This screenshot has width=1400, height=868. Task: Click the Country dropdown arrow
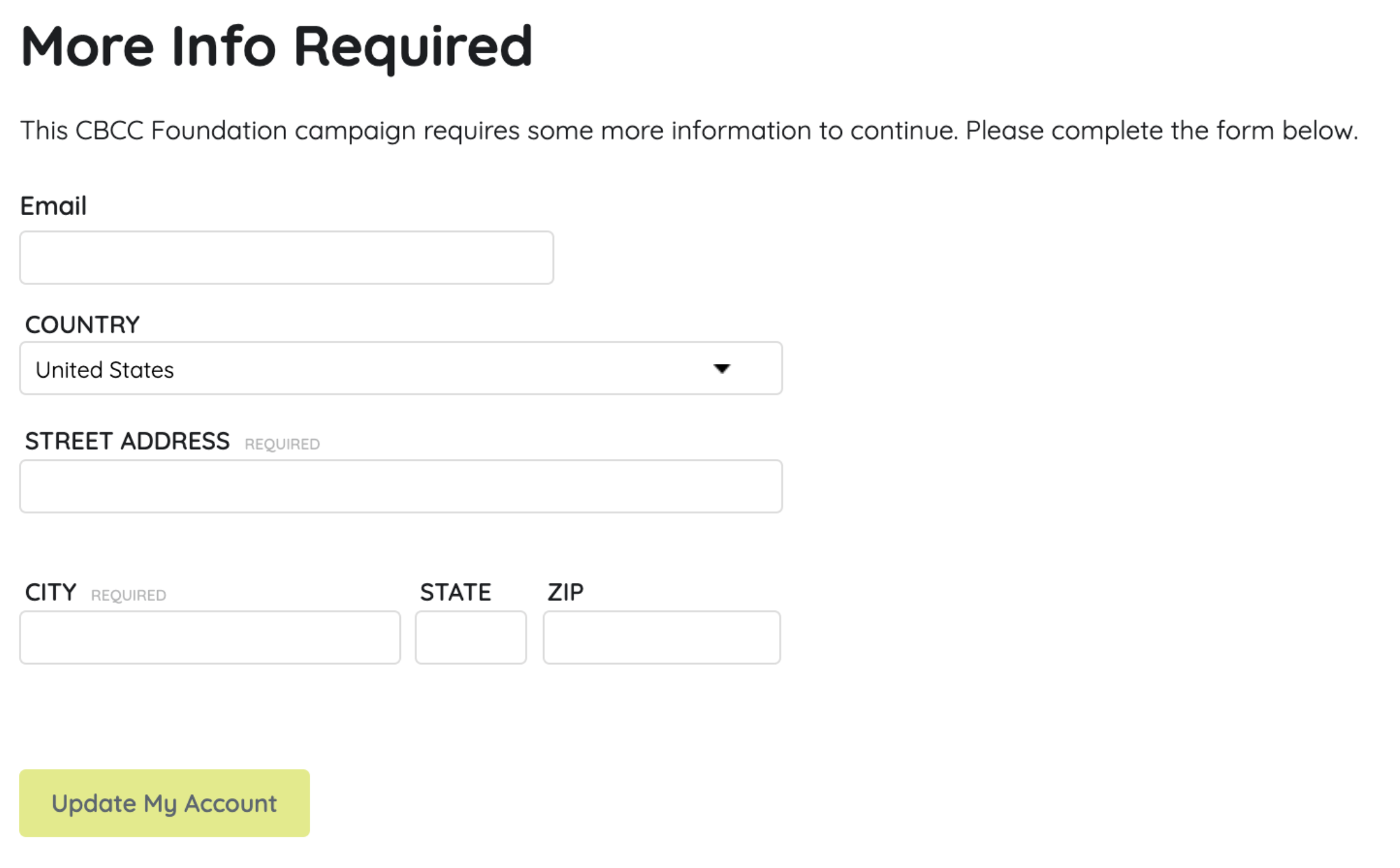point(721,368)
